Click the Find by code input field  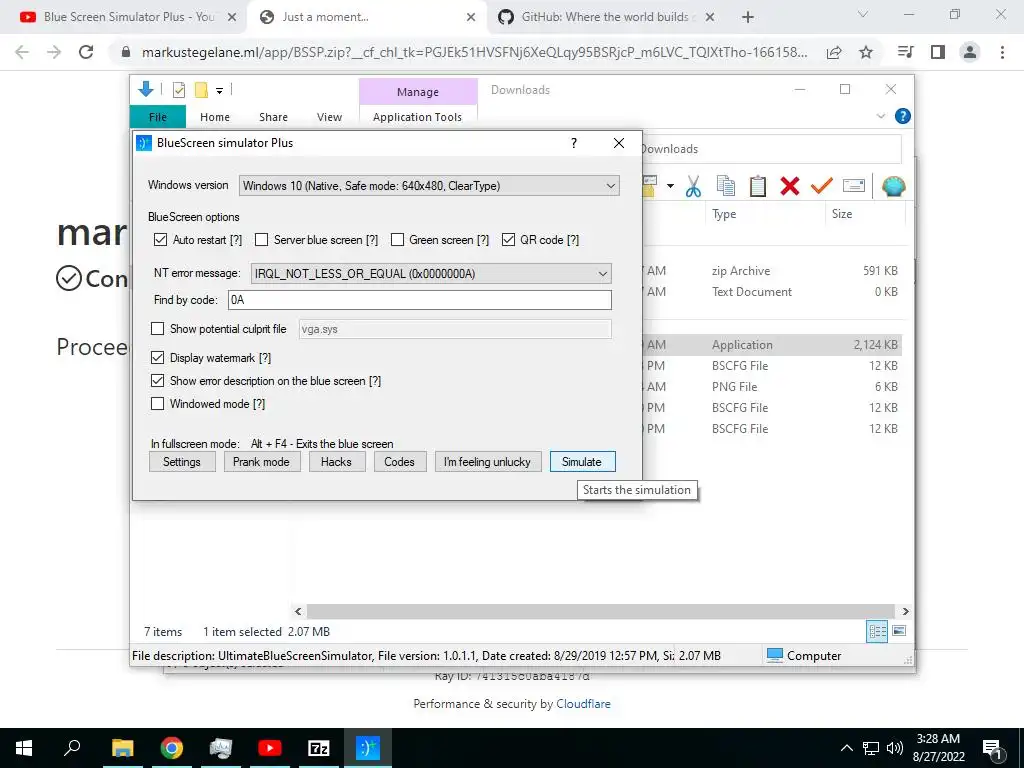pyautogui.click(x=420, y=300)
